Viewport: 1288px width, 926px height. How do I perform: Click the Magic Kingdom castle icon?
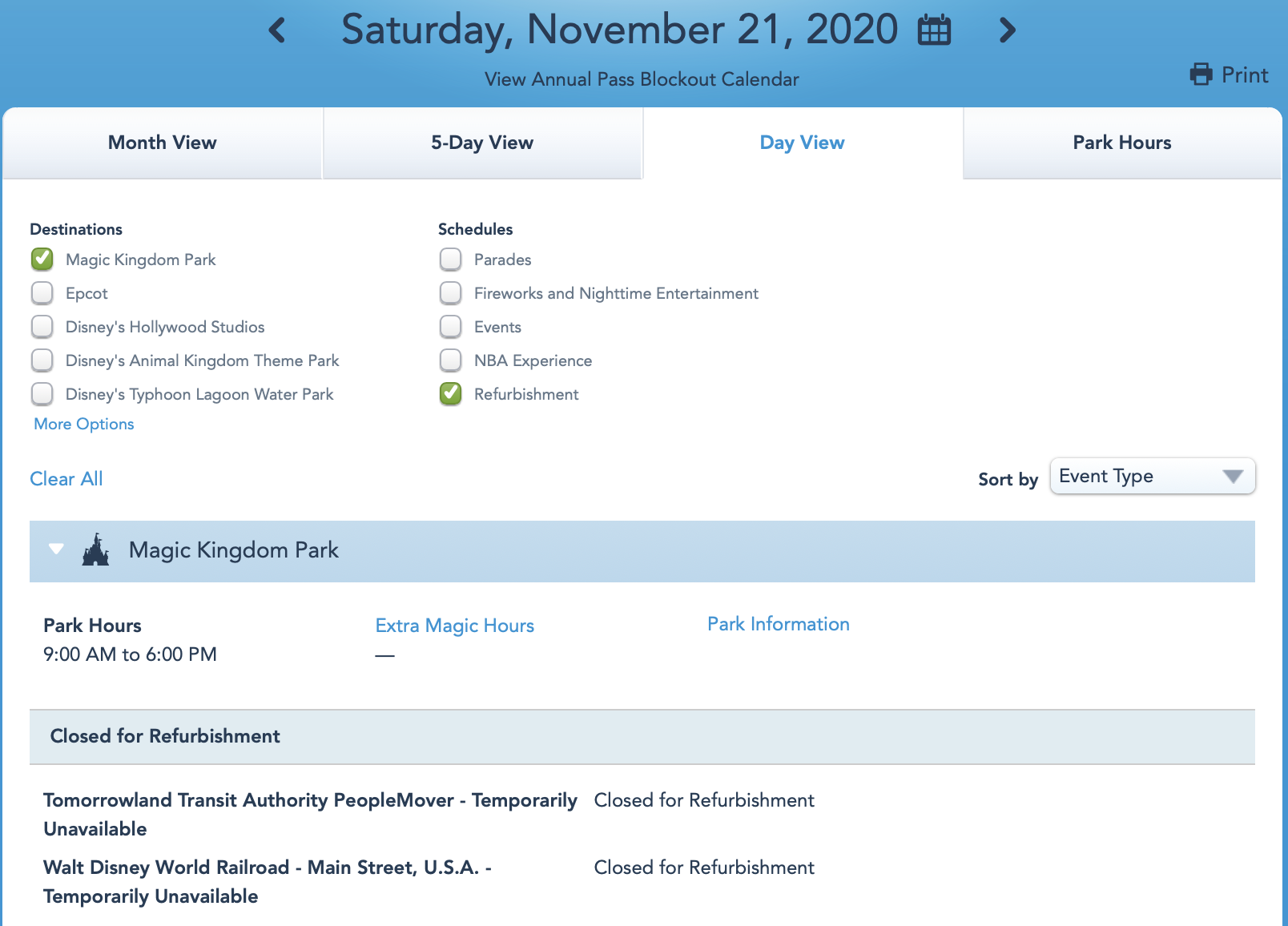pos(96,550)
